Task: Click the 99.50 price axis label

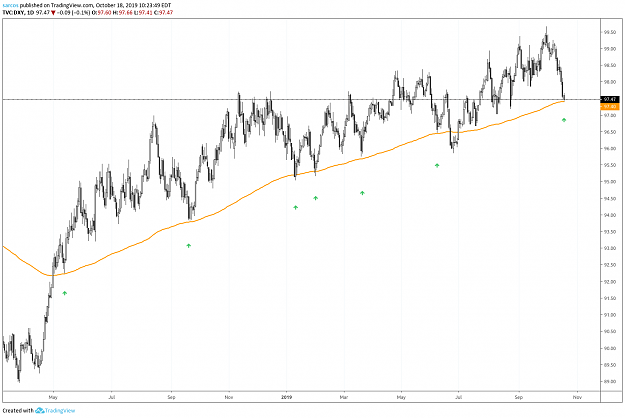Action: (609, 32)
